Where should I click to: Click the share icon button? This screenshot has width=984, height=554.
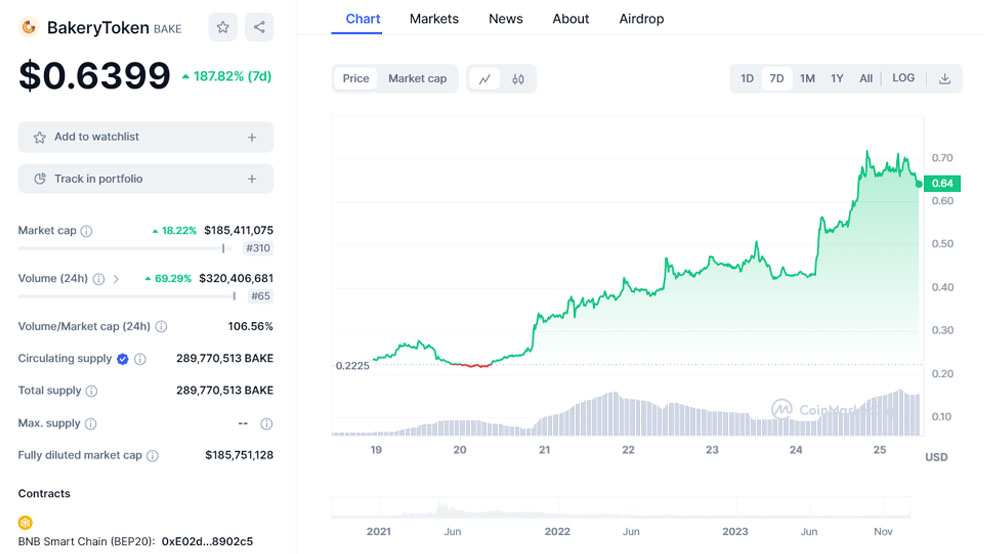pos(259,27)
